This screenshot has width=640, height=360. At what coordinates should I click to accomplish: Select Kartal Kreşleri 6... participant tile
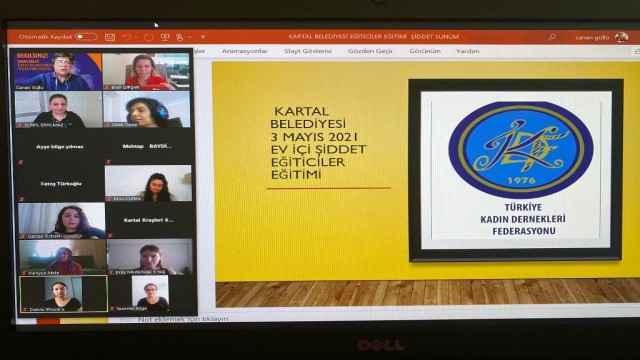click(149, 220)
